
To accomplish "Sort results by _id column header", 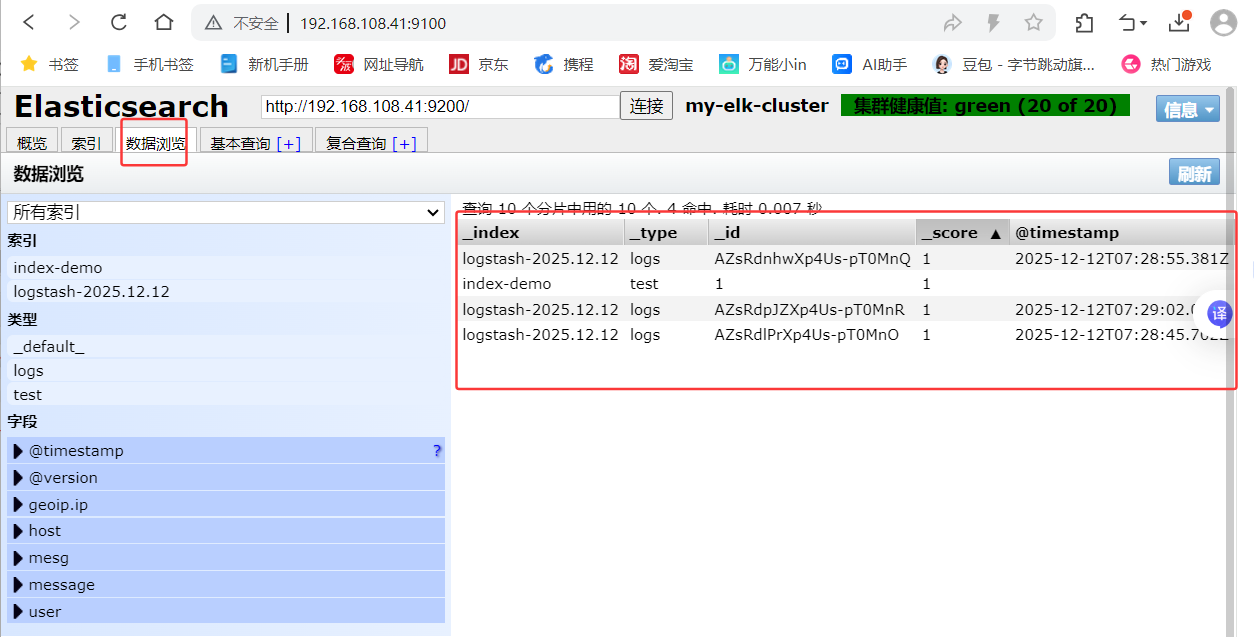I will click(813, 232).
